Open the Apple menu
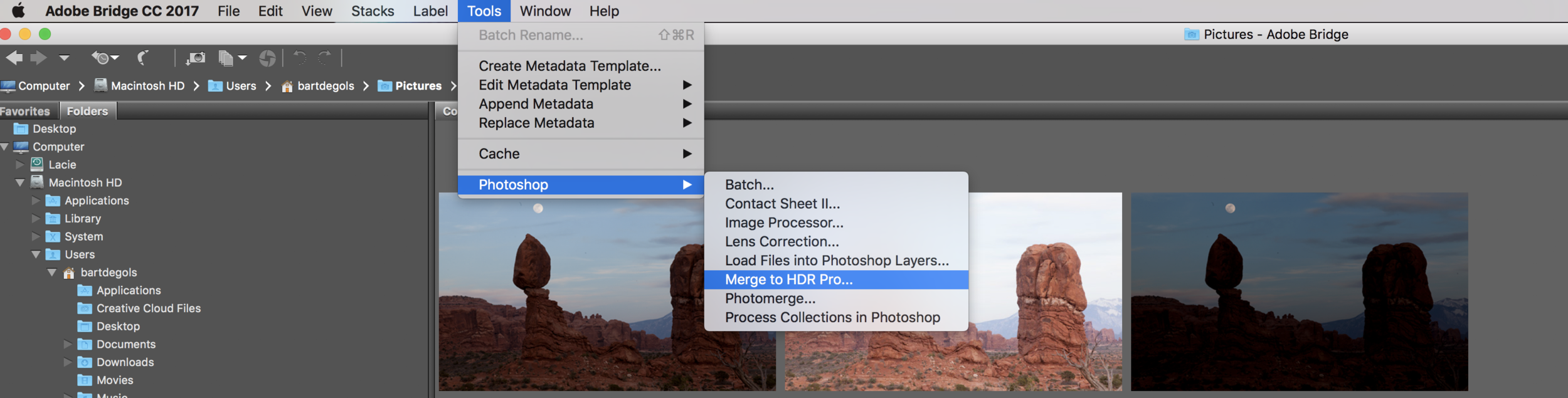The image size is (1568, 398). [19, 11]
